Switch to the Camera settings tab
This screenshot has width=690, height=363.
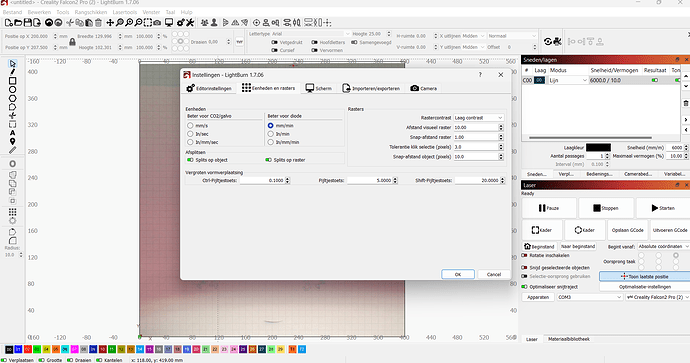pyautogui.click(x=423, y=88)
